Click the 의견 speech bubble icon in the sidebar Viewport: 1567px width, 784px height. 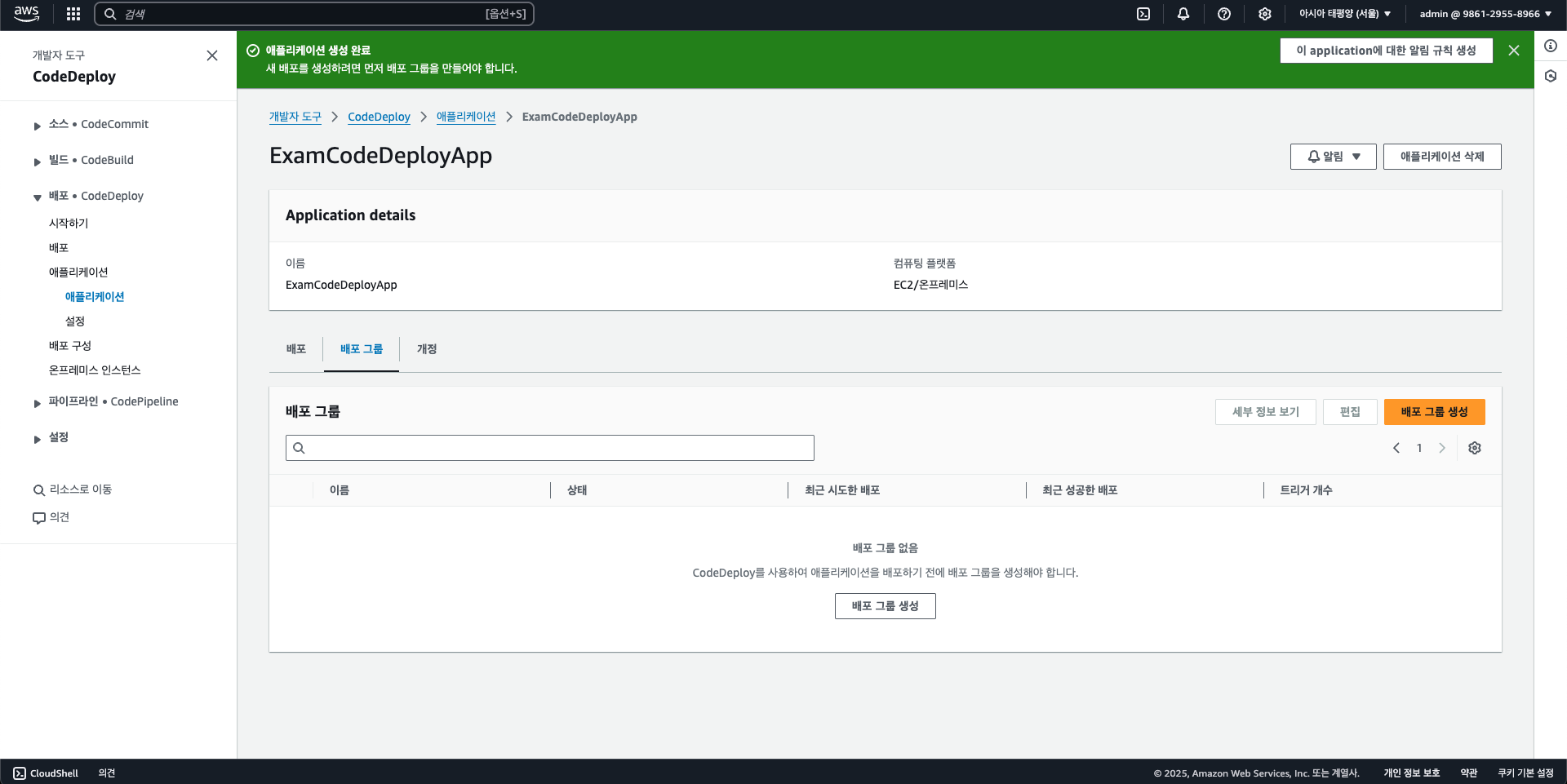[x=38, y=518]
